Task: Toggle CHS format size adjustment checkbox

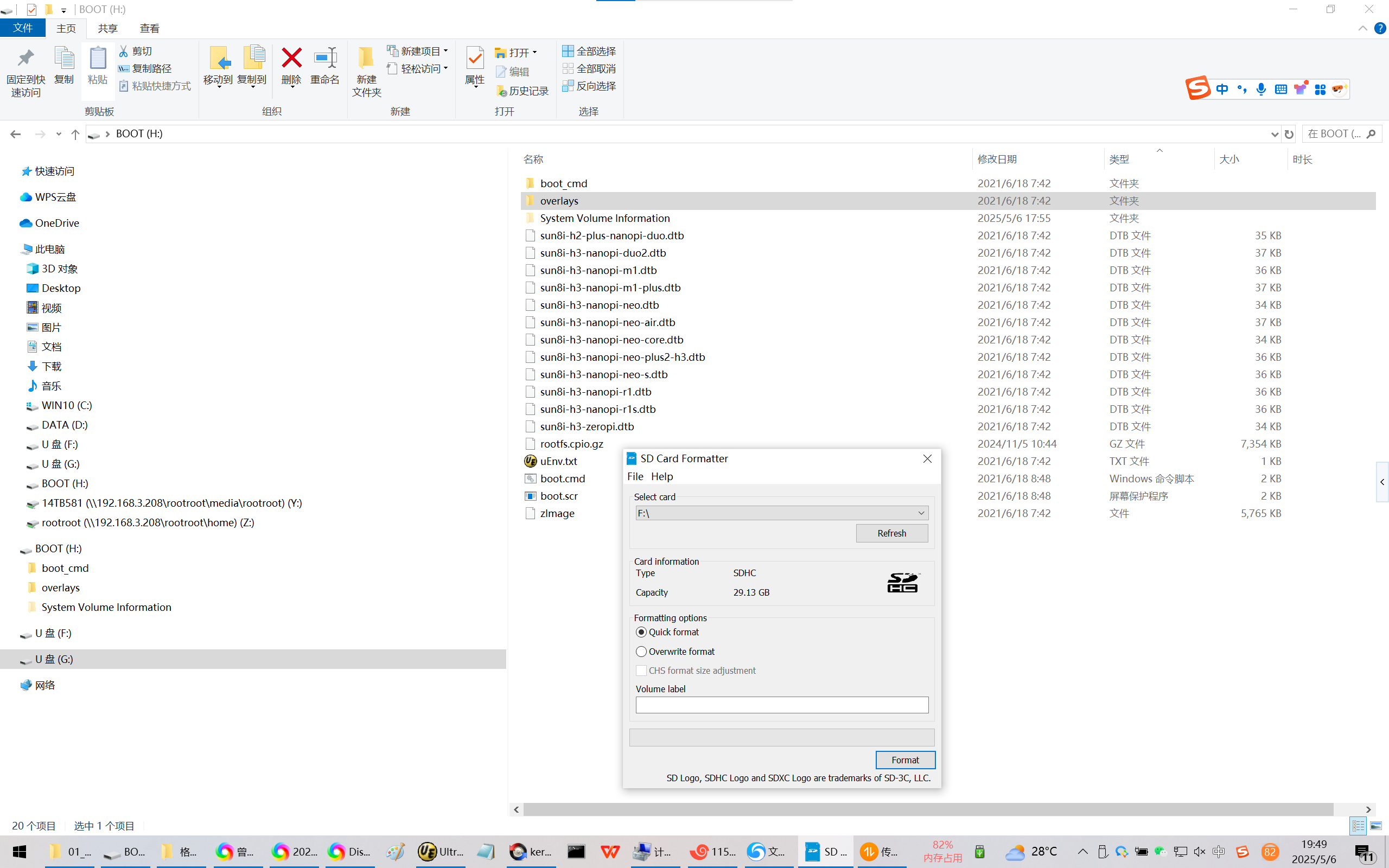Action: pyautogui.click(x=641, y=671)
